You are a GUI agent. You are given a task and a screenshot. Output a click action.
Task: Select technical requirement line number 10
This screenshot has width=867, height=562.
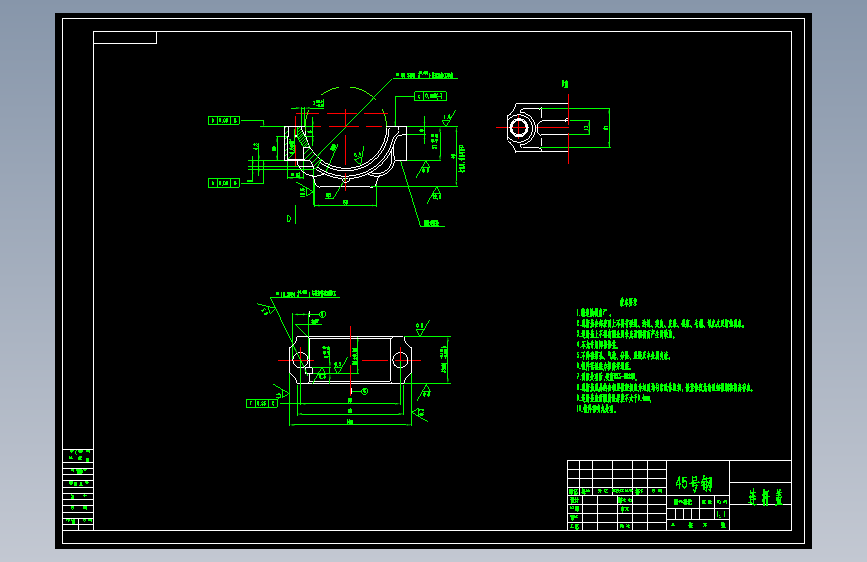click(x=596, y=409)
